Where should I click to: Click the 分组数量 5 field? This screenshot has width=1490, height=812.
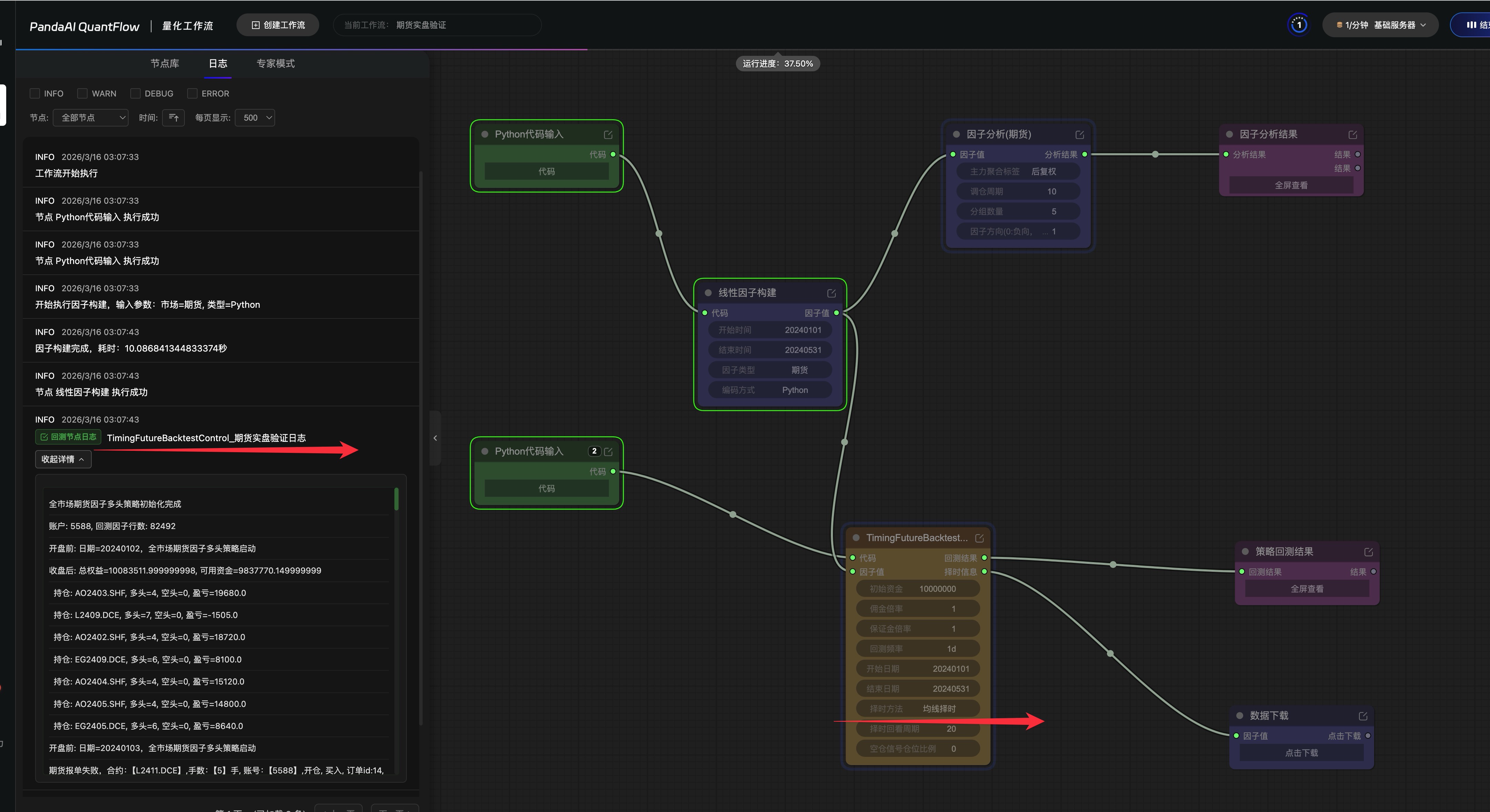(x=1017, y=212)
